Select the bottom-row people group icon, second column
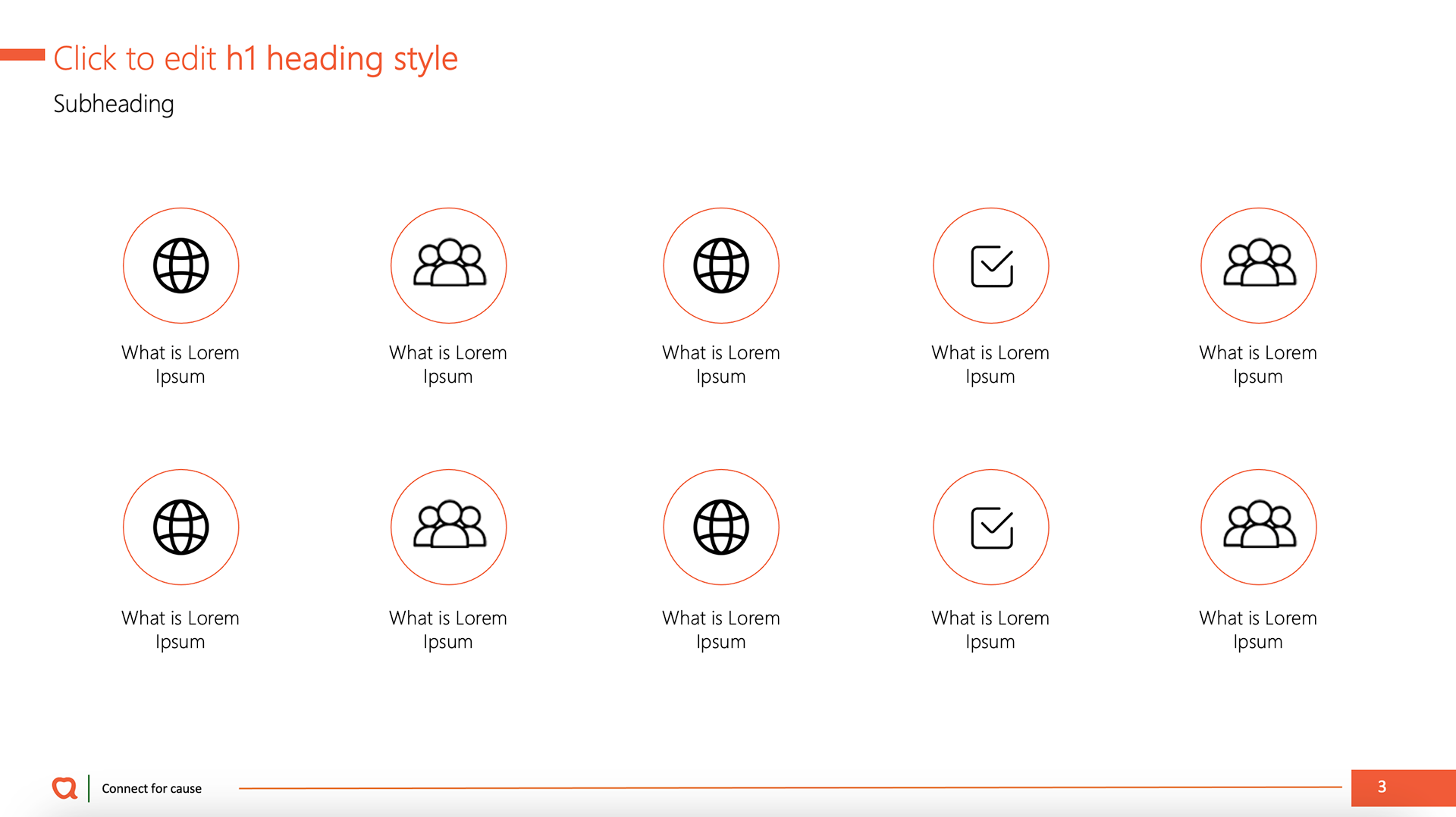 point(449,524)
